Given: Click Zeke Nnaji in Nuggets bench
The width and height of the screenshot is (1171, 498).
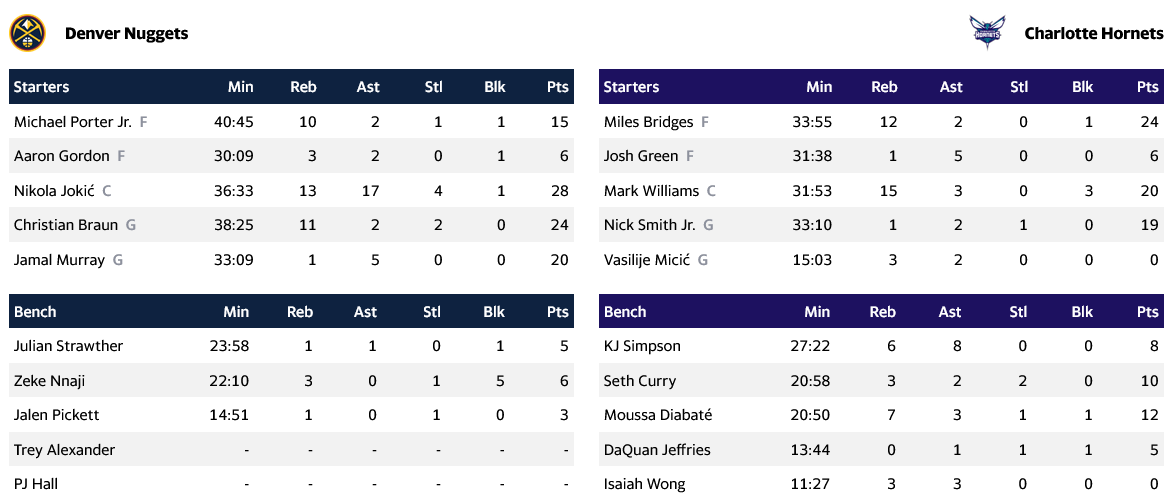Looking at the screenshot, I should (50, 381).
